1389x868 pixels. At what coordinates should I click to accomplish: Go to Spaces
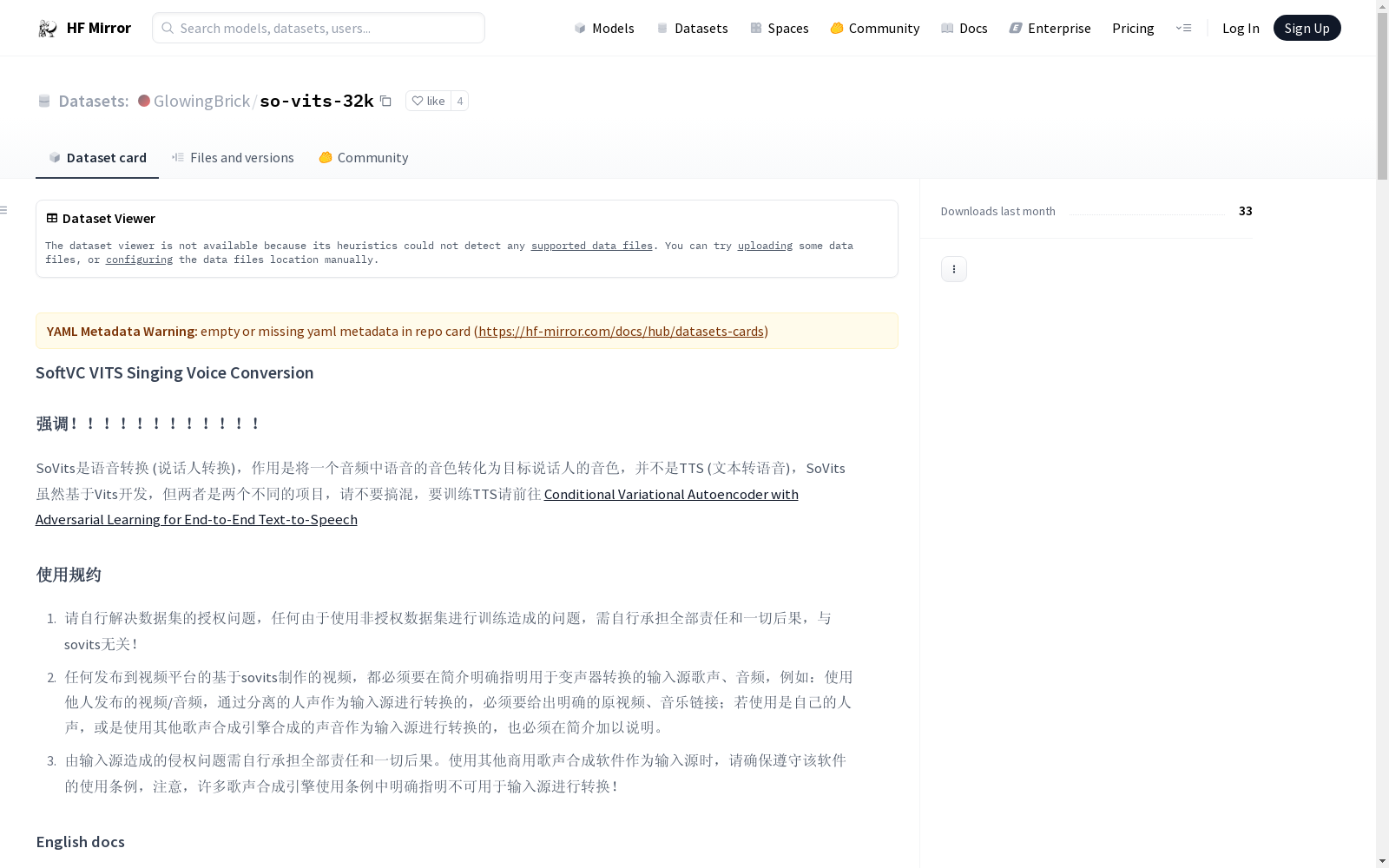(x=779, y=28)
